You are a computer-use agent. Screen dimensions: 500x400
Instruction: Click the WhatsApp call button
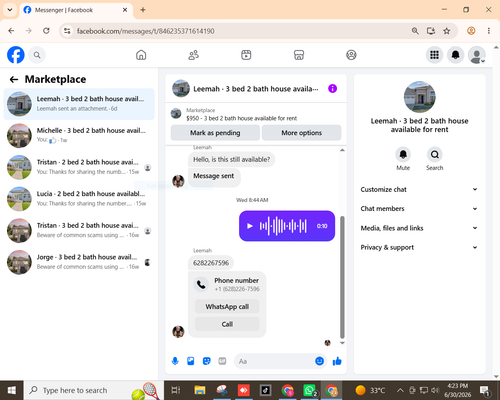[x=227, y=307]
